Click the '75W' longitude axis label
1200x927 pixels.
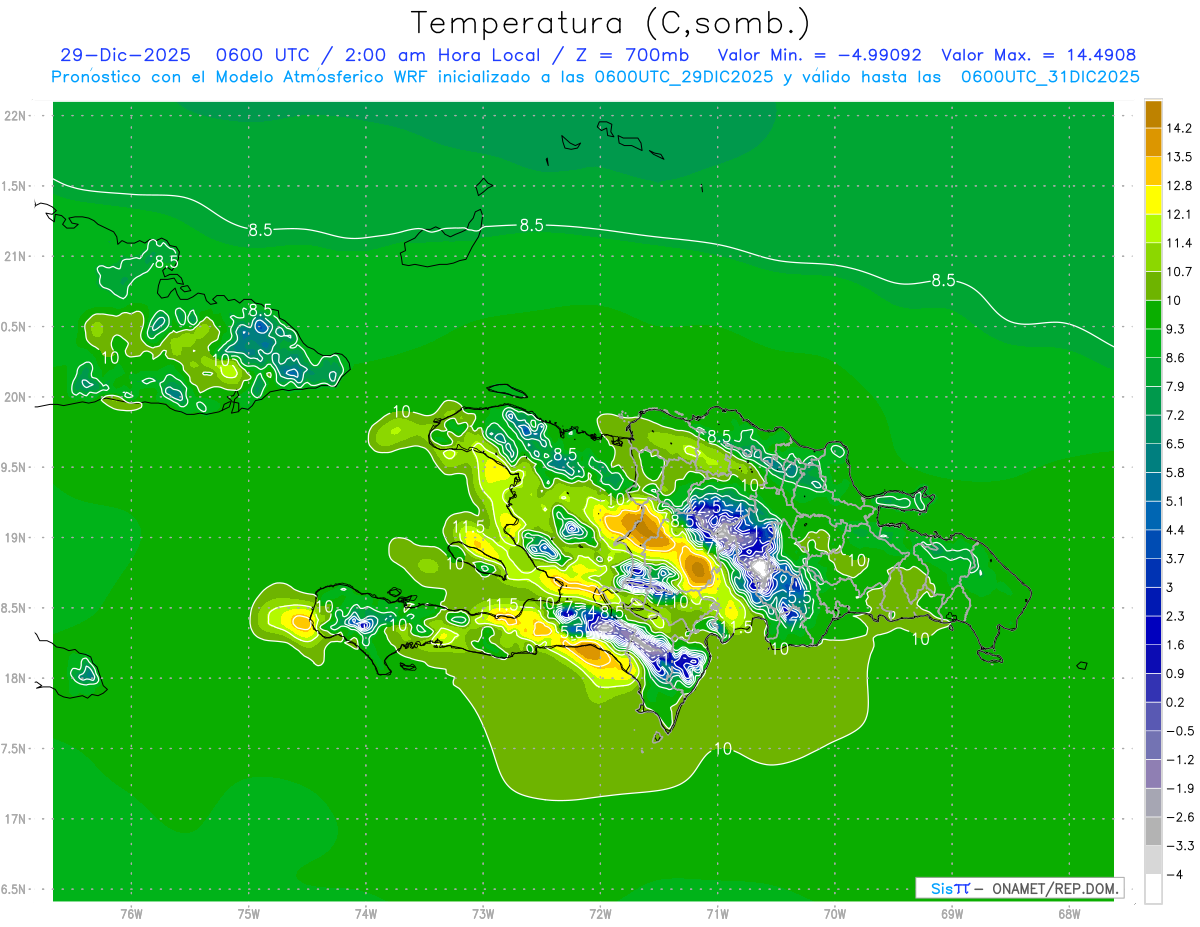tap(249, 914)
